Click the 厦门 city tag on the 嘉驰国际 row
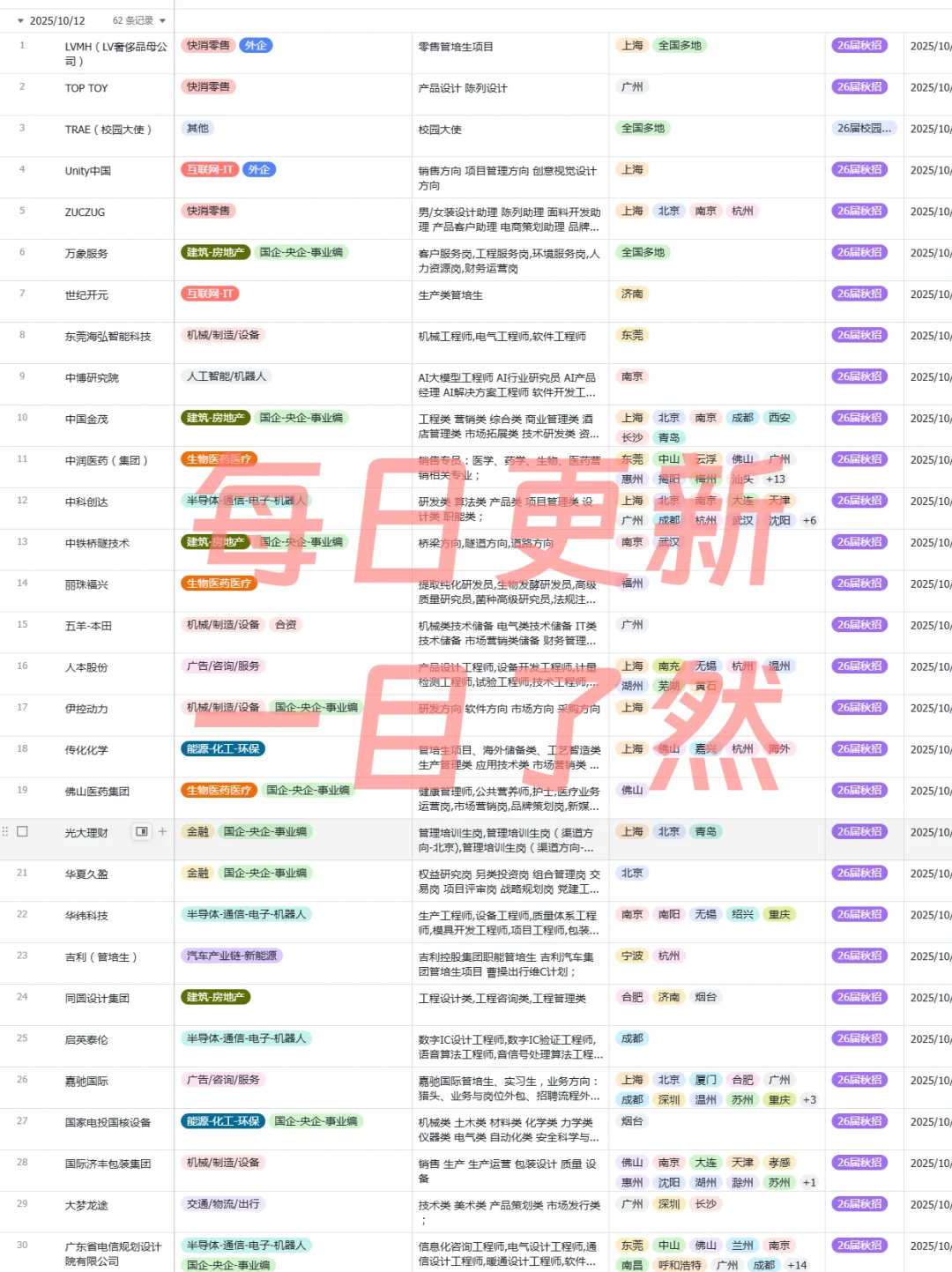This screenshot has width=952, height=1272. (x=705, y=1080)
